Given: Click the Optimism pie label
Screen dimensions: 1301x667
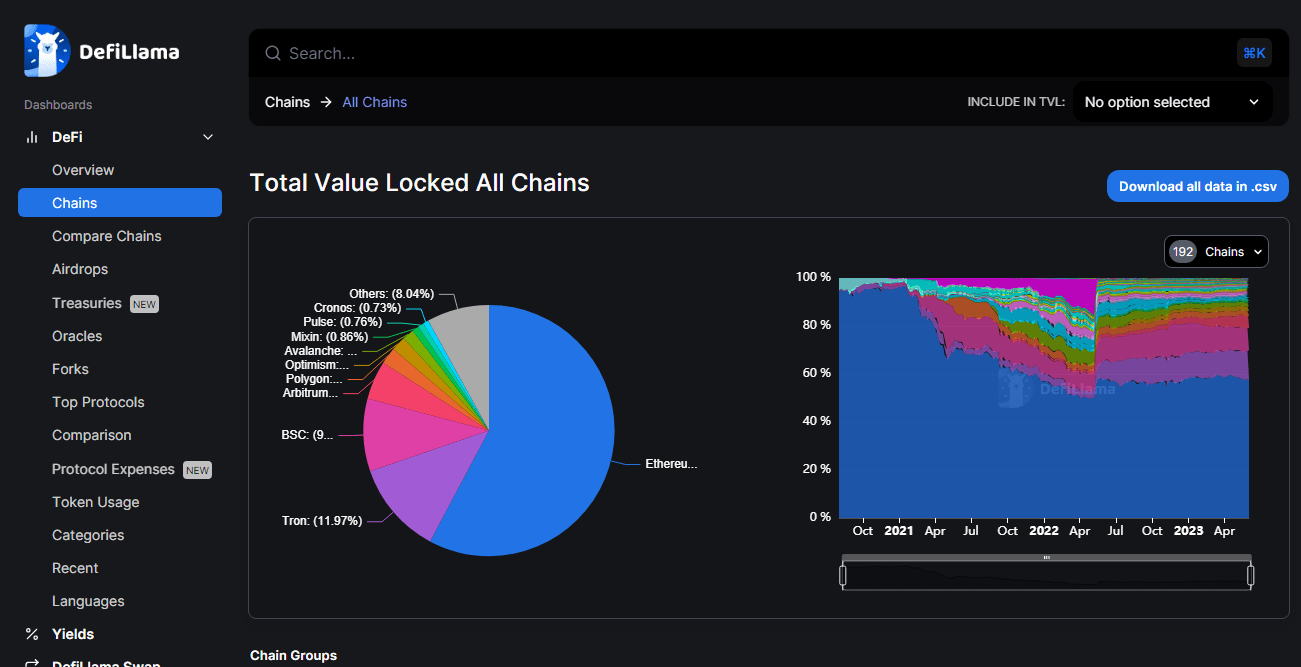Looking at the screenshot, I should 317,365.
